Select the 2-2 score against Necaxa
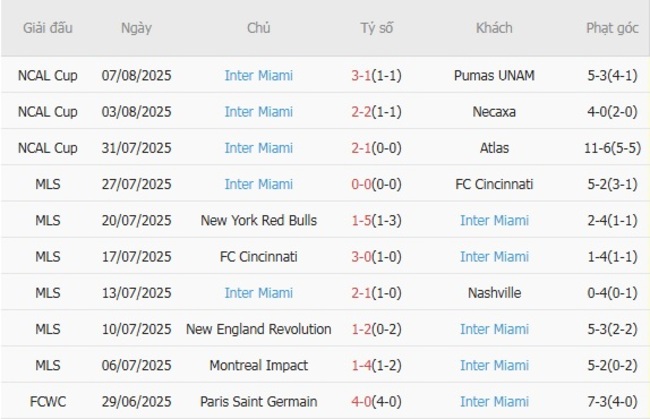Viewport: 650px width, 419px height. pos(364,112)
